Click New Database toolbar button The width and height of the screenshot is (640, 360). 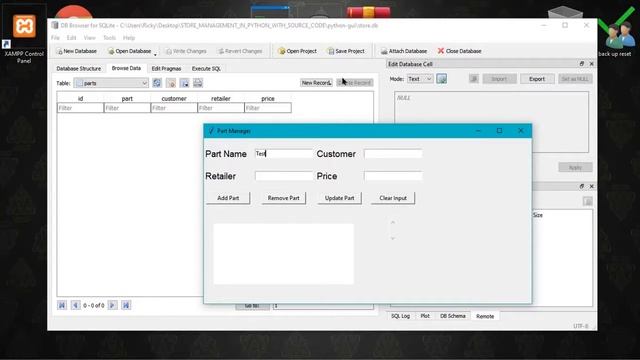coord(77,51)
